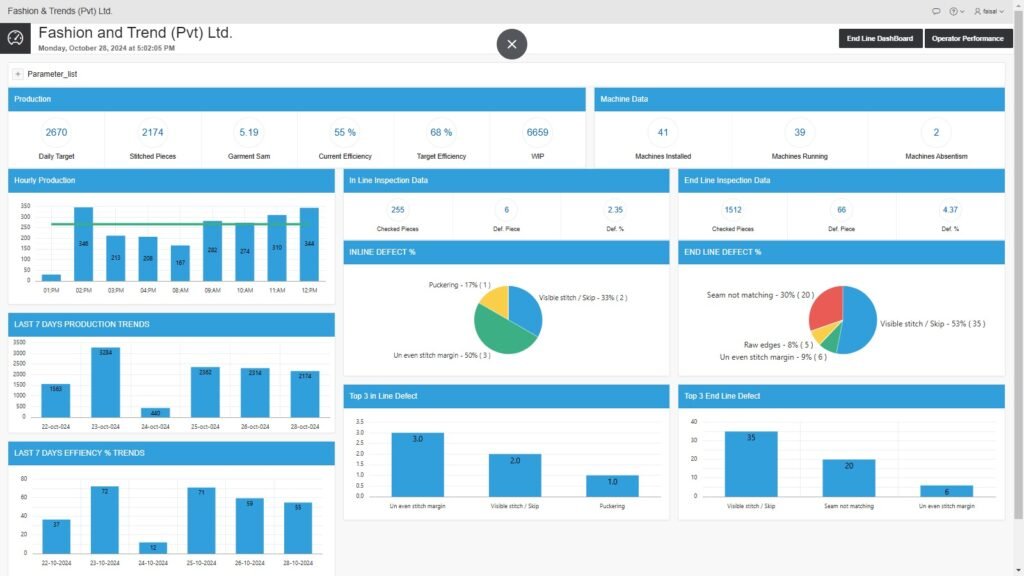Go to the Operator Performance page
Viewport: 1024px width, 576px height.
[967, 39]
